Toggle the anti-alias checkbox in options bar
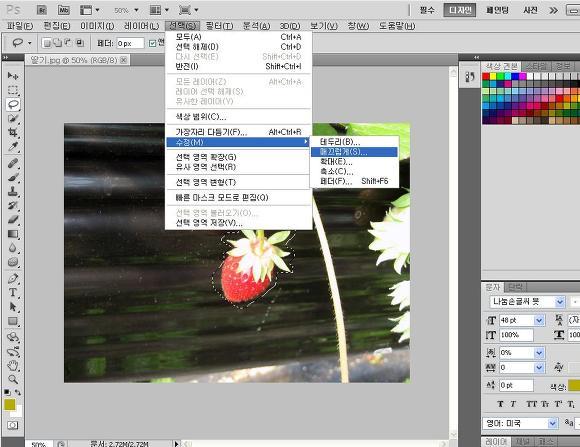Screen dimensions: 580x447 pos(152,43)
